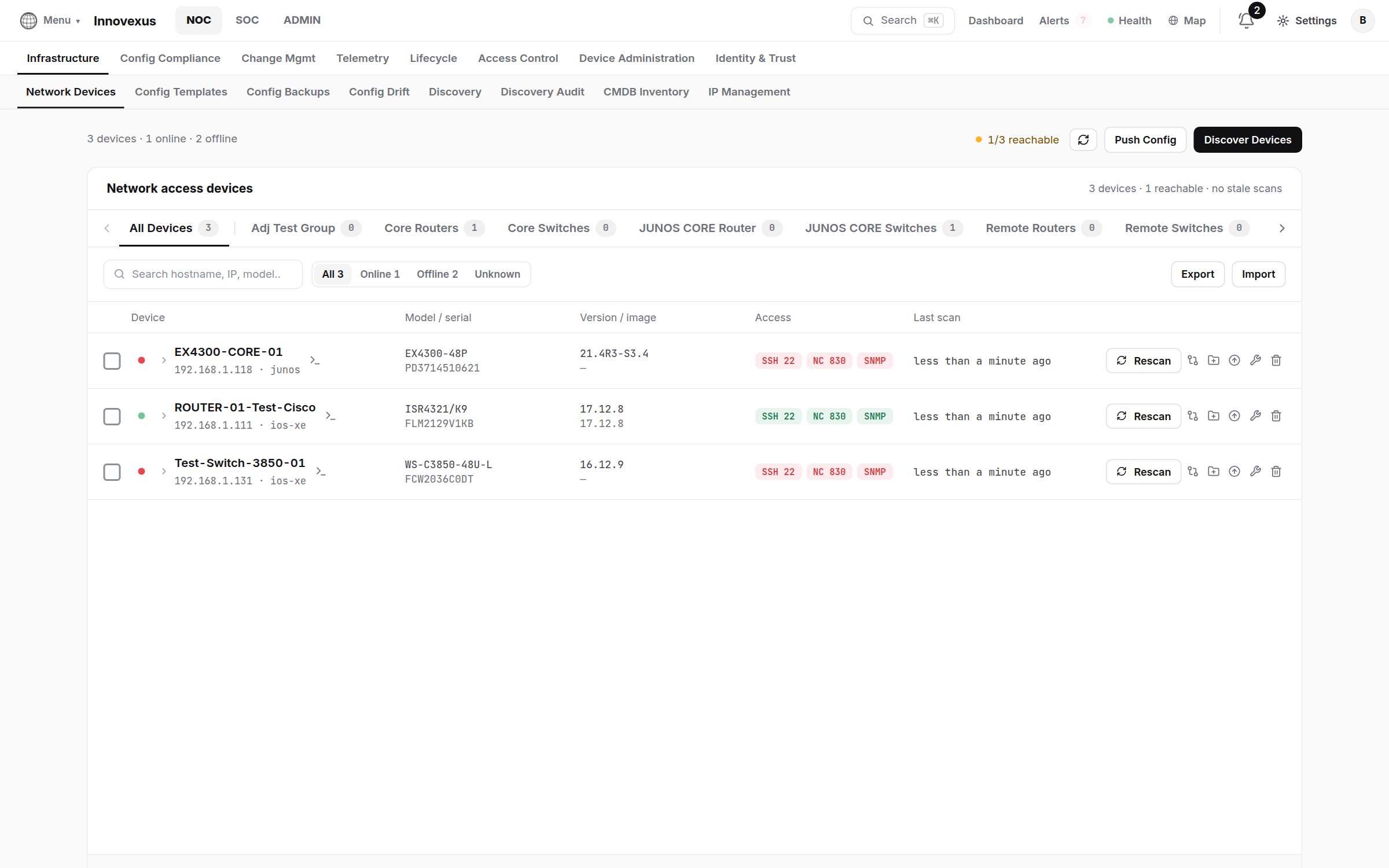Check the box for EX4300-CORE-01
The image size is (1389, 868).
(112, 361)
